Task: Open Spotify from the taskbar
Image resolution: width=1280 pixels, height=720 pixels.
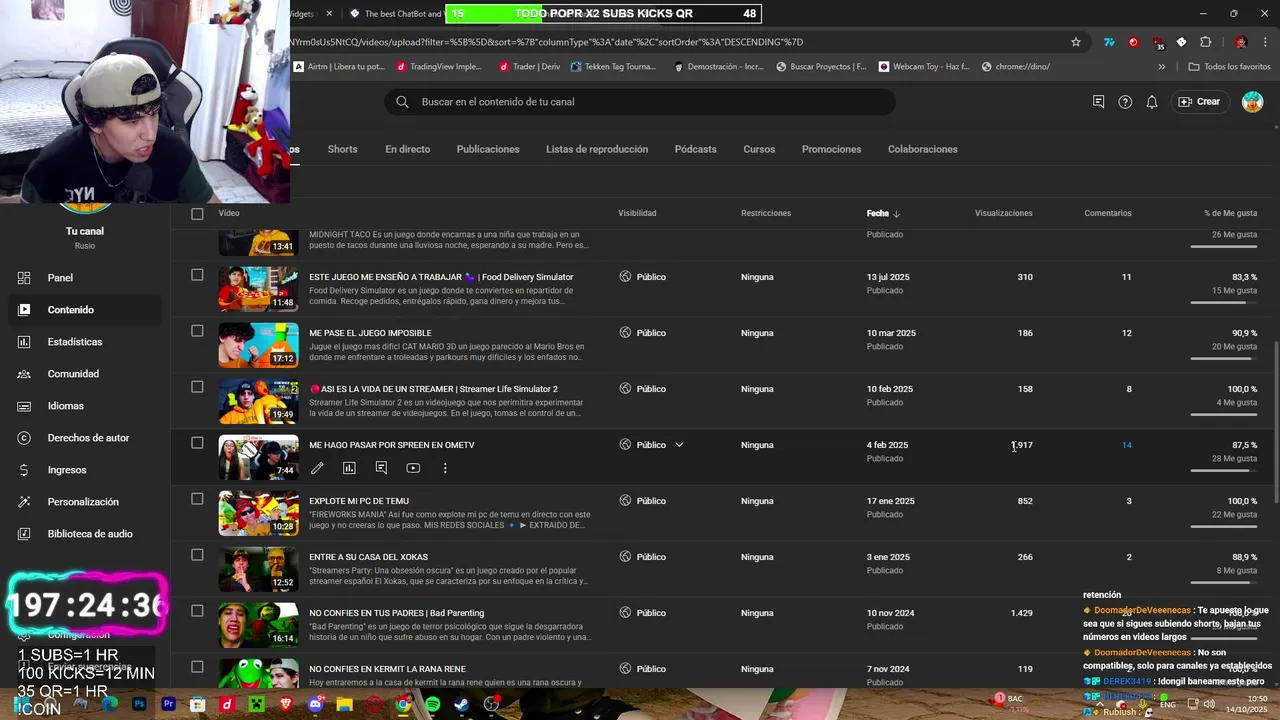Action: [432, 704]
